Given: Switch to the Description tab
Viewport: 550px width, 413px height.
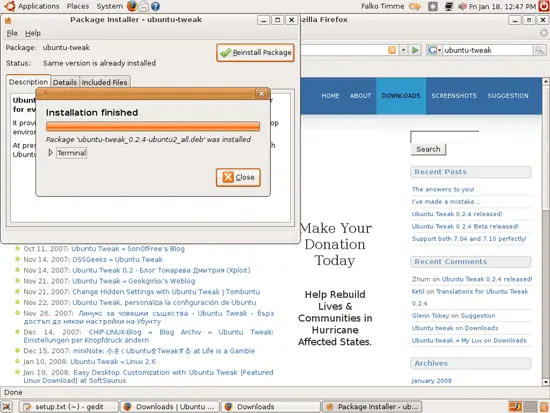Looking at the screenshot, I should 28,82.
